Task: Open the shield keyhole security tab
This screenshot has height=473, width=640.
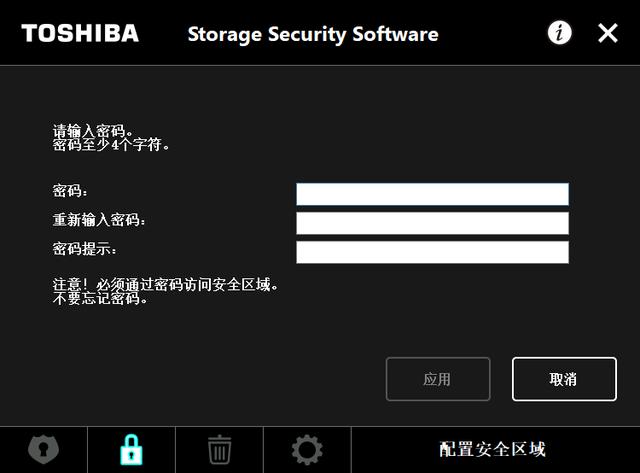Action: [43, 449]
